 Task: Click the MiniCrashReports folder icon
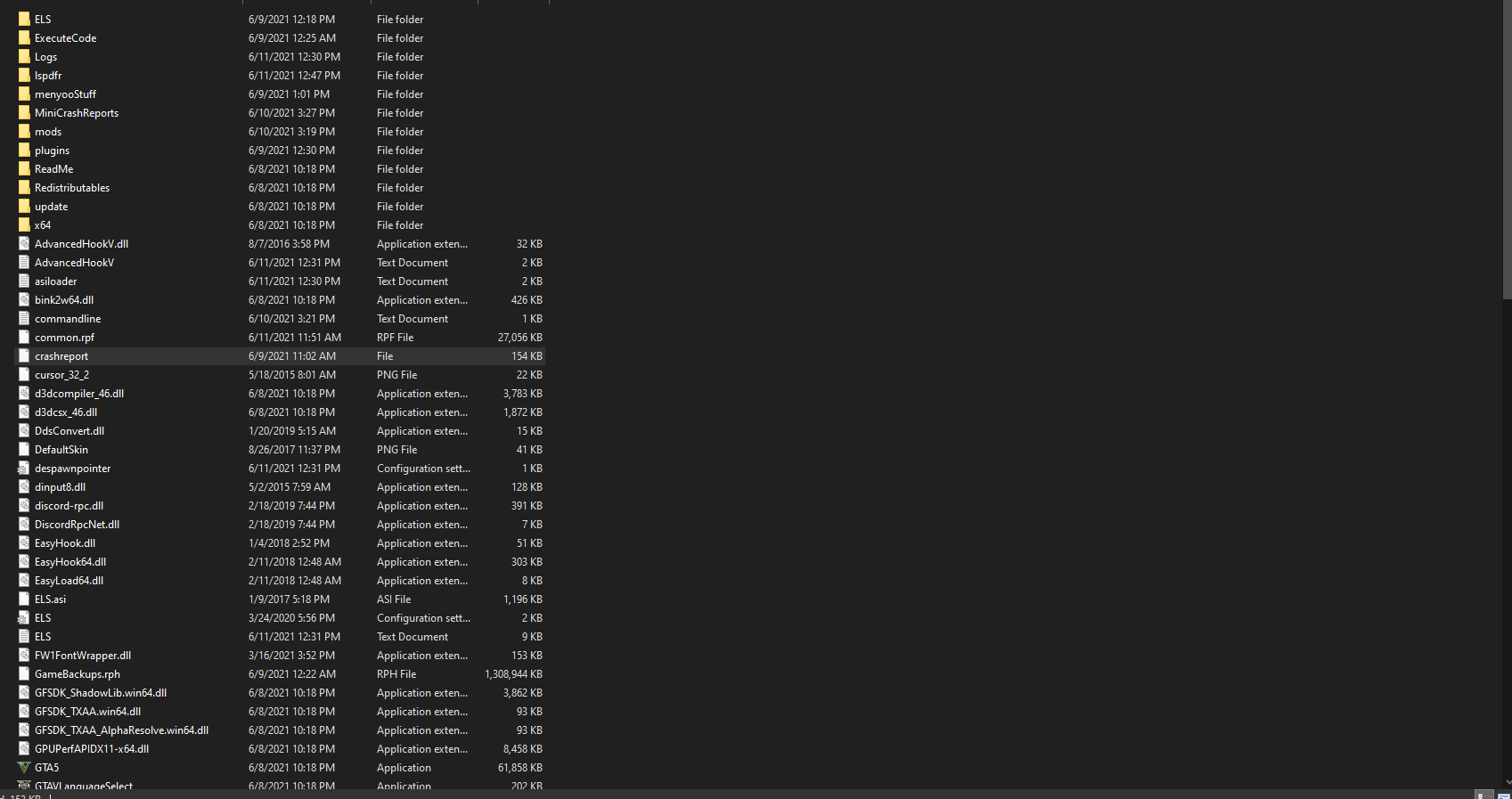click(x=24, y=112)
